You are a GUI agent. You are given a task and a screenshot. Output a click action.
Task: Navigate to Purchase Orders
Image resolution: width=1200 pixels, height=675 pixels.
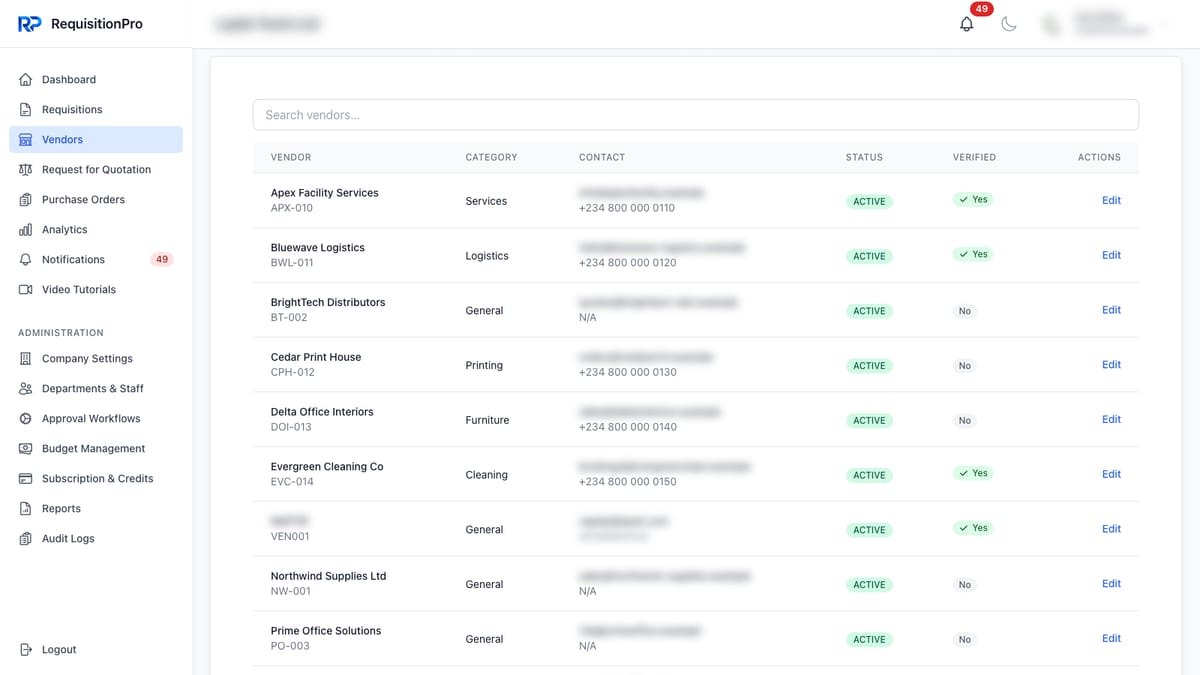96,200
